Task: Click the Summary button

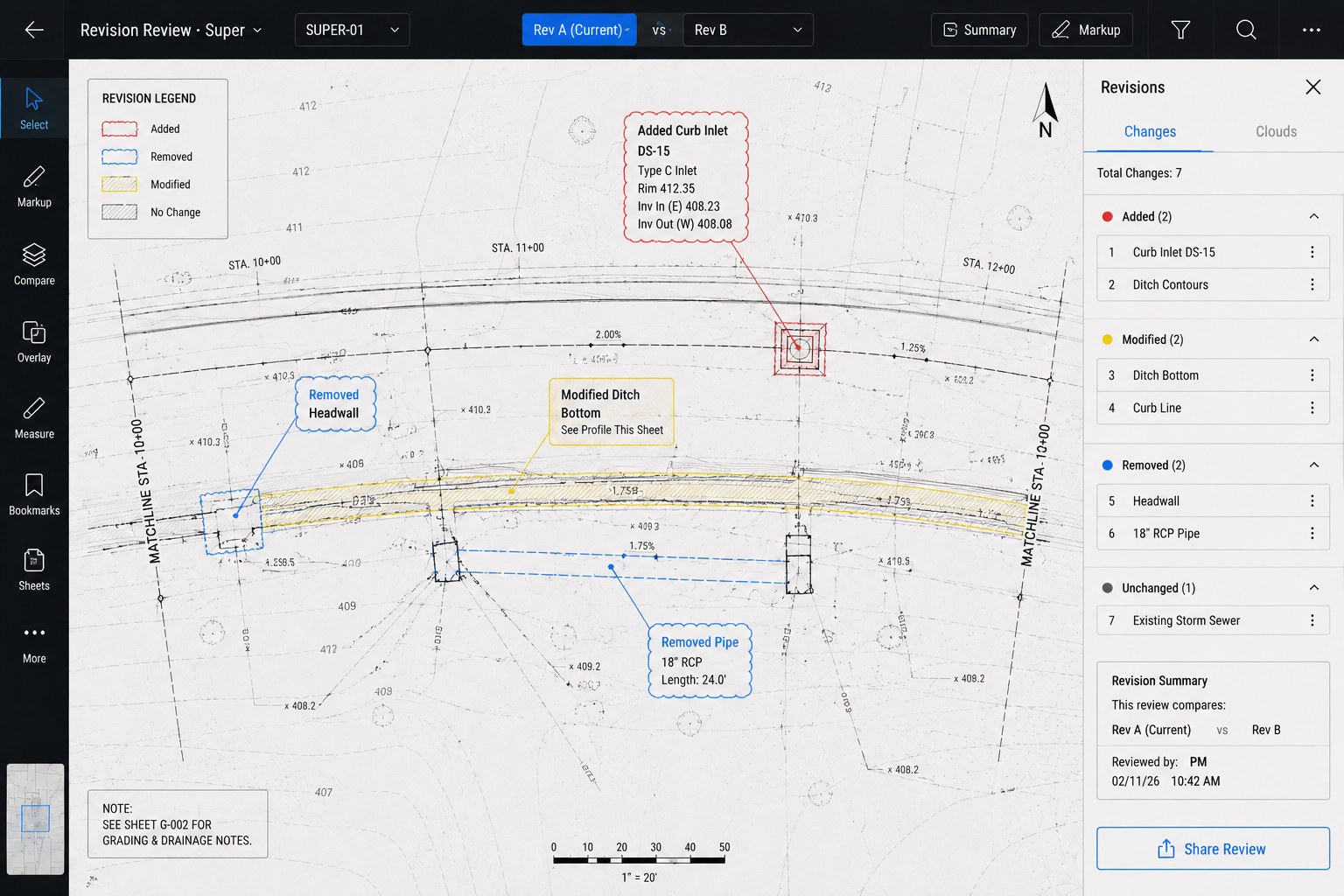Action: 979,30
